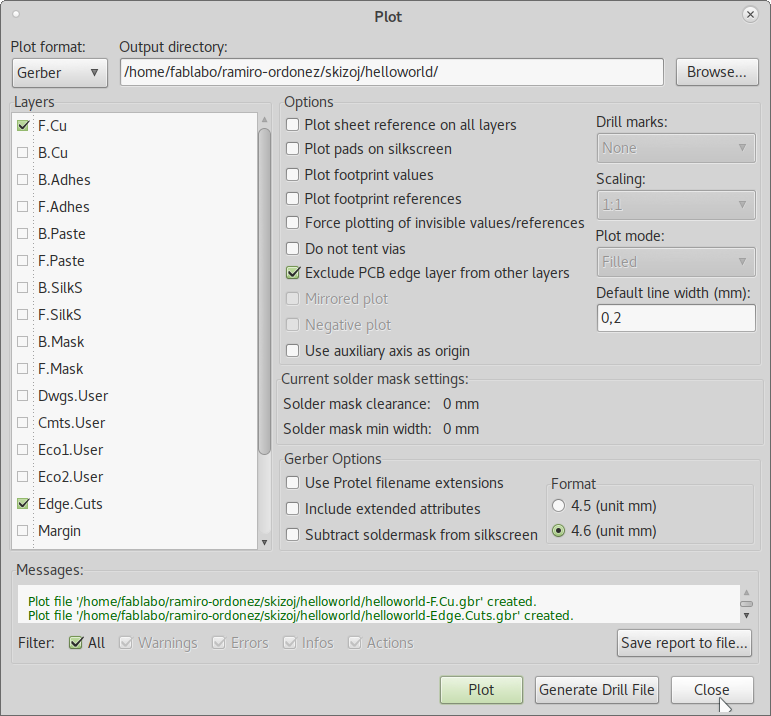Enable the Margin layer checkbox

(23, 531)
